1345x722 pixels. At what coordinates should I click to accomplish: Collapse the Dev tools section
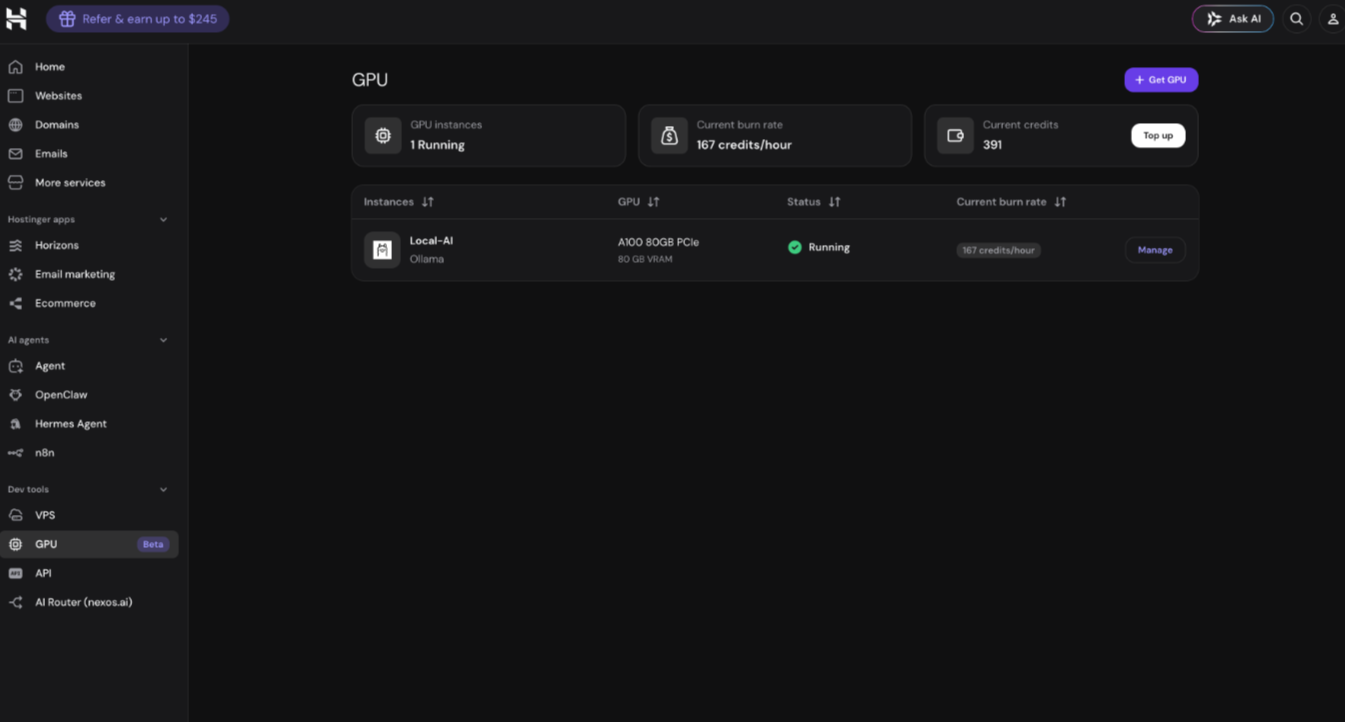(164, 489)
